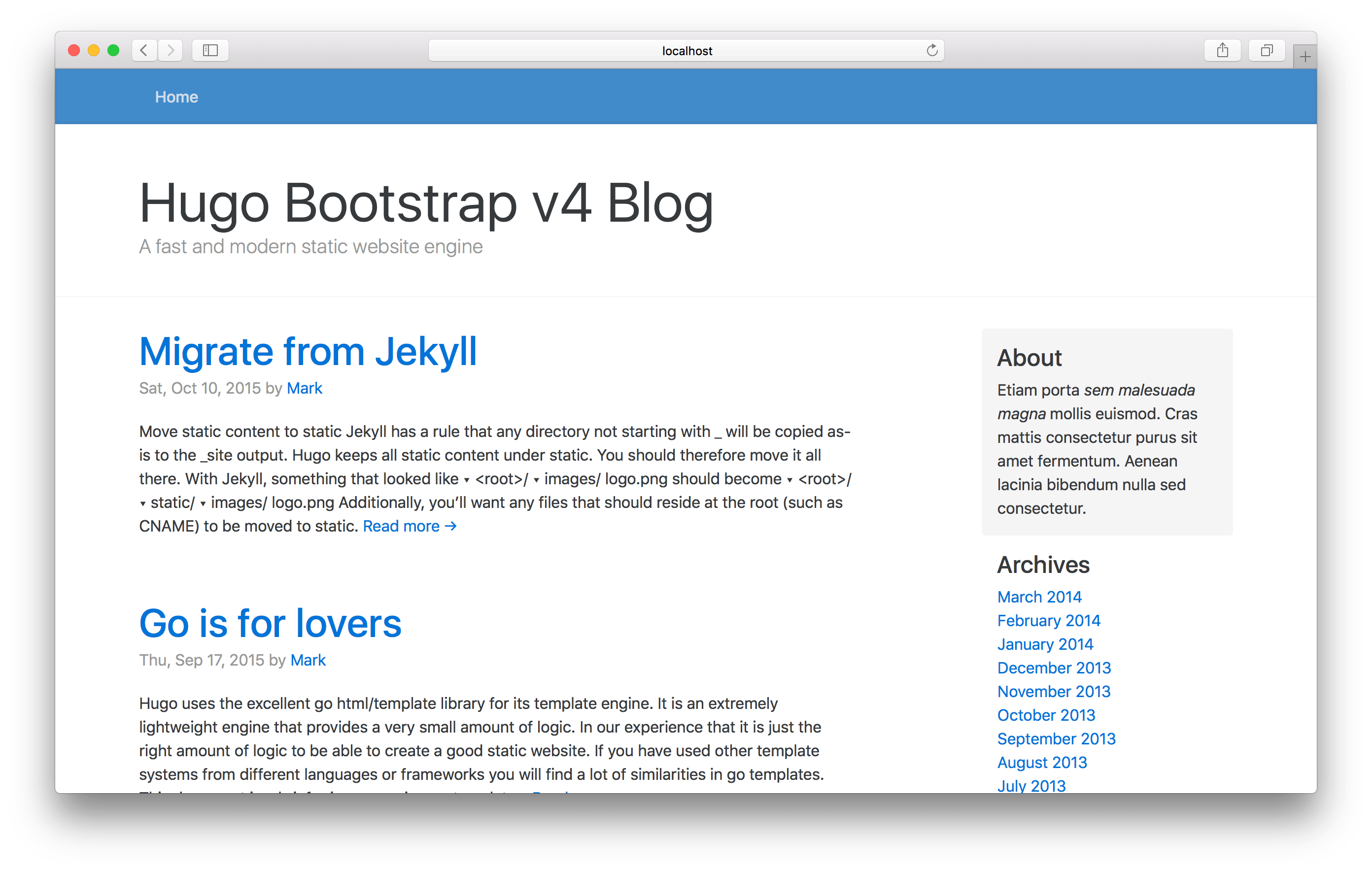This screenshot has height=872, width=1372.
Task: Open the October 2013 archive
Action: click(1046, 715)
